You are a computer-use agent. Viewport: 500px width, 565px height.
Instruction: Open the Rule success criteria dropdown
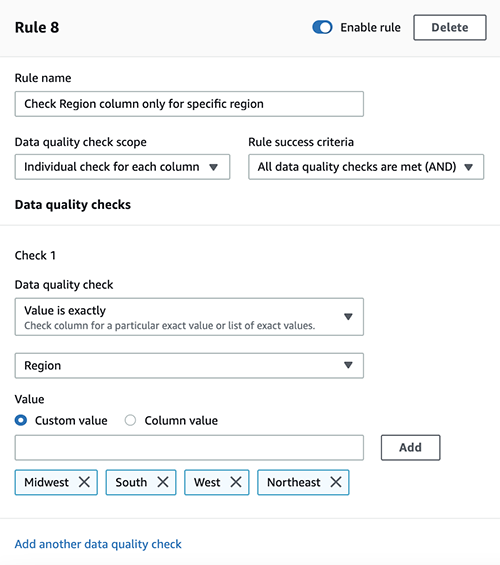pyautogui.click(x=366, y=167)
